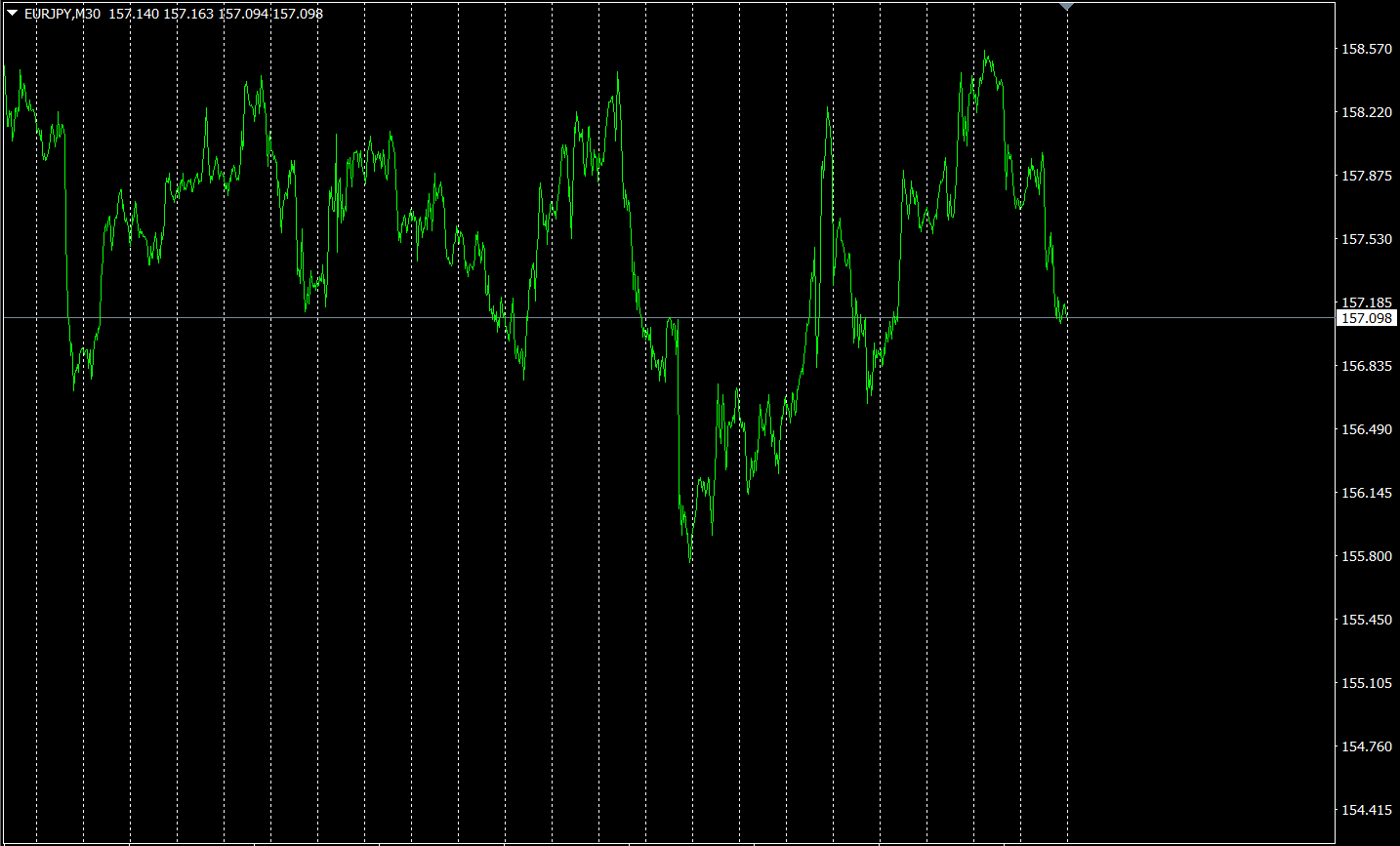This screenshot has width=1400, height=846.
Task: Click the 155.800 price axis label
Action: [x=1367, y=556]
